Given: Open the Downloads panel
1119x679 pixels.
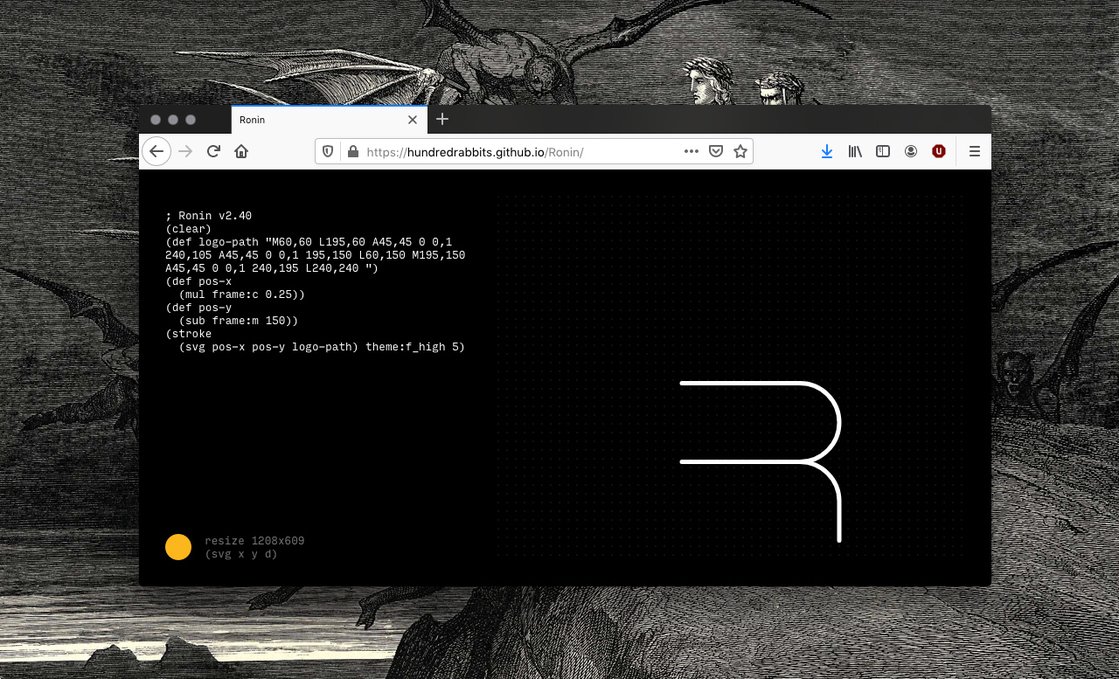Looking at the screenshot, I should tap(827, 151).
